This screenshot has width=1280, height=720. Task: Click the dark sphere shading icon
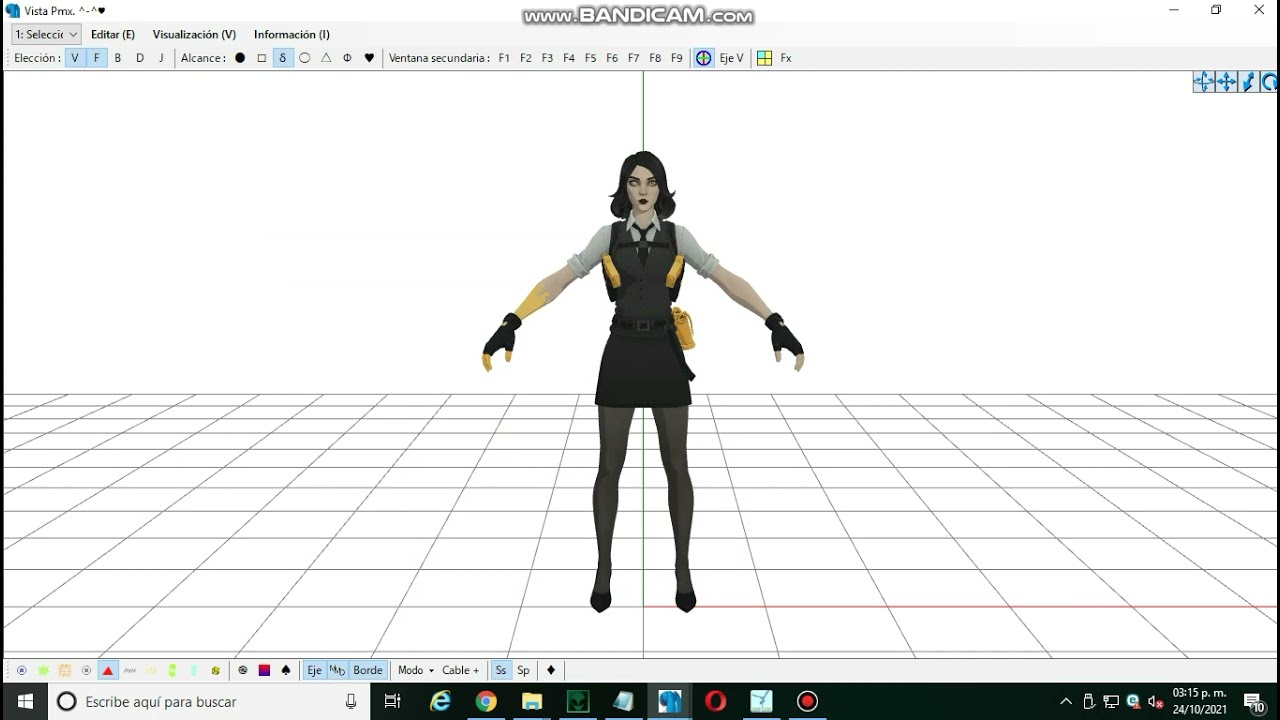(243, 670)
